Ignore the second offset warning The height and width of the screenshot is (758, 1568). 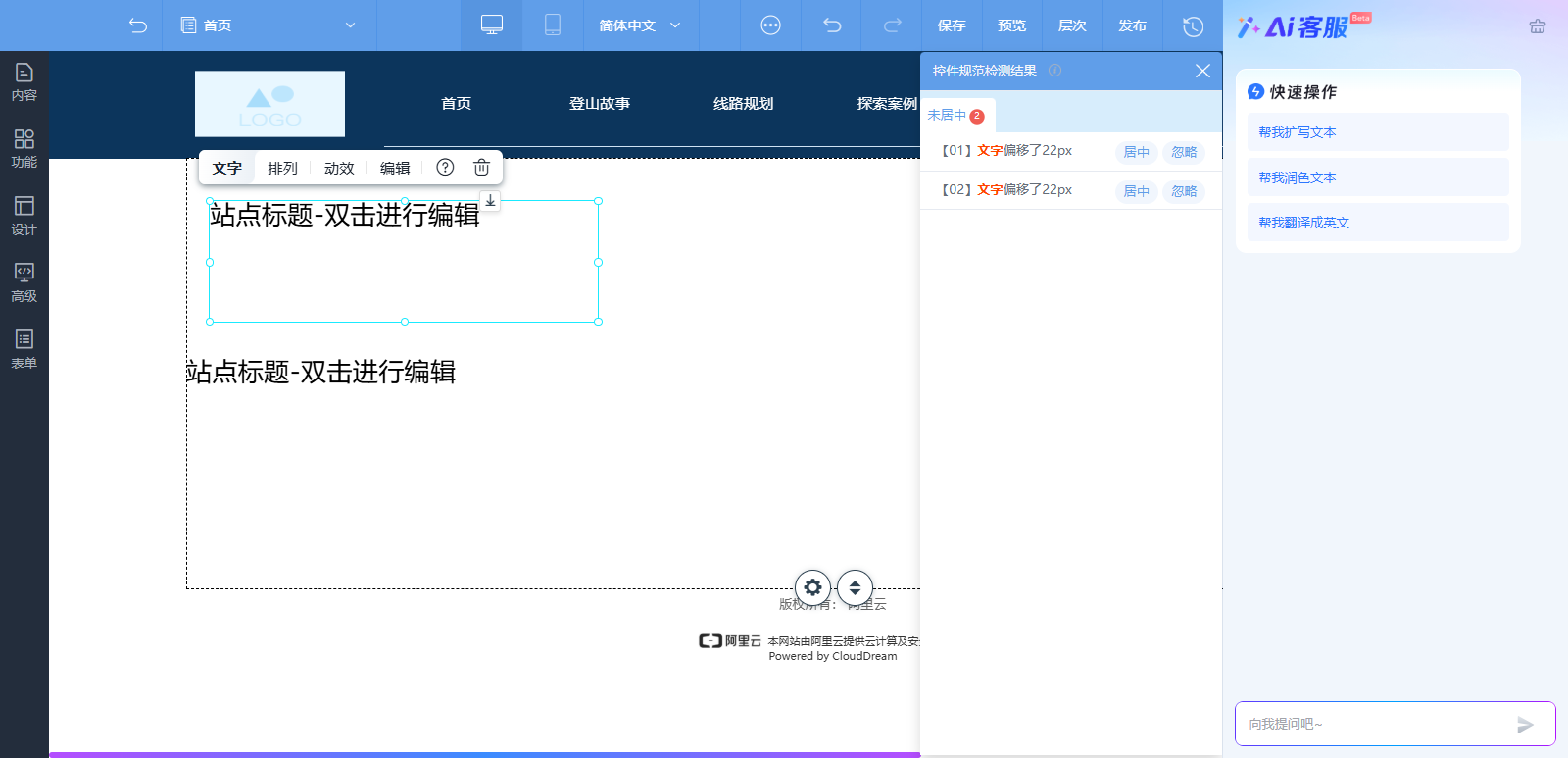click(1184, 191)
